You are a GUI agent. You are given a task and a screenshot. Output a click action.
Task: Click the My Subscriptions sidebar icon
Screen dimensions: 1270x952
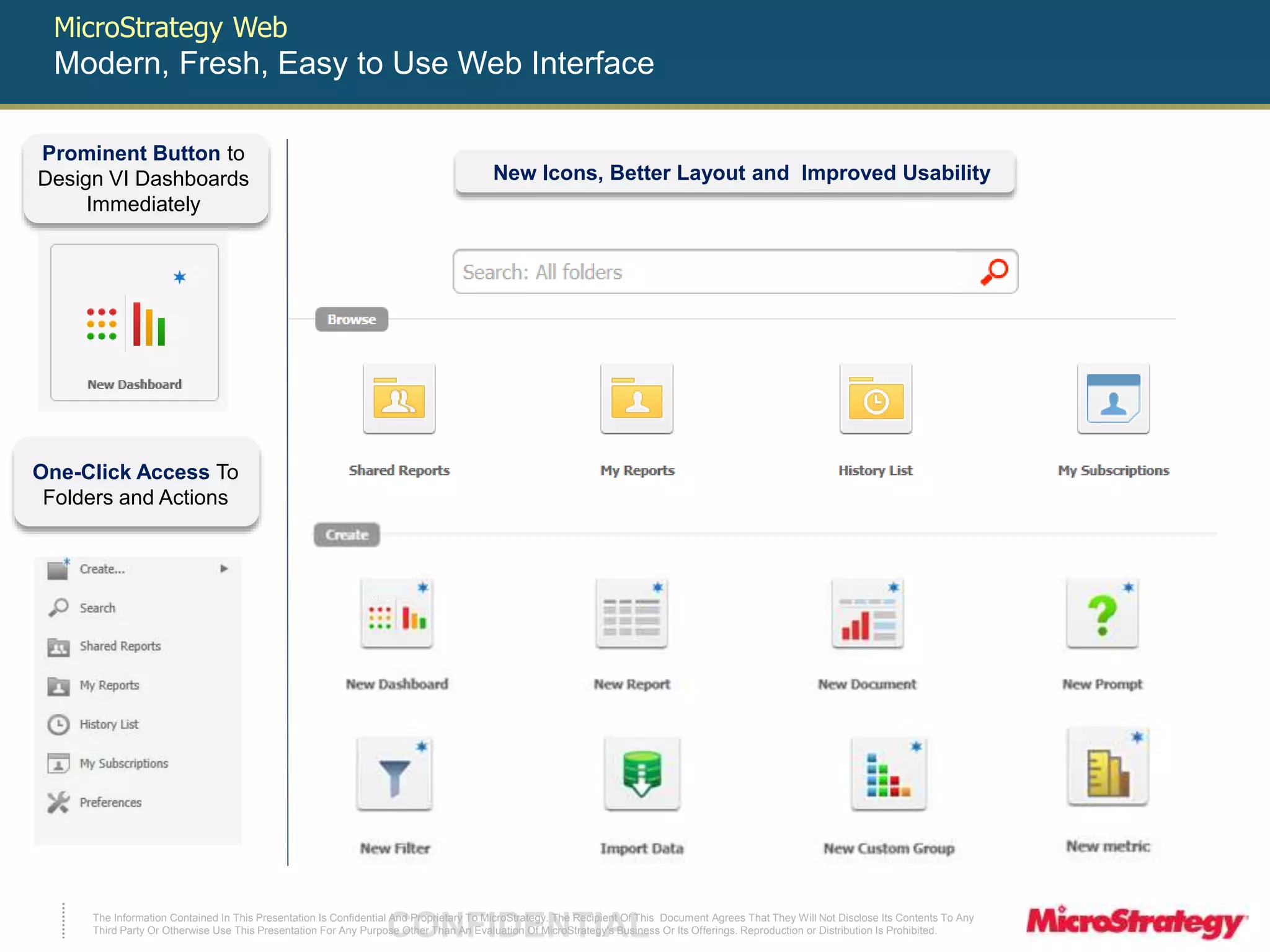point(59,764)
